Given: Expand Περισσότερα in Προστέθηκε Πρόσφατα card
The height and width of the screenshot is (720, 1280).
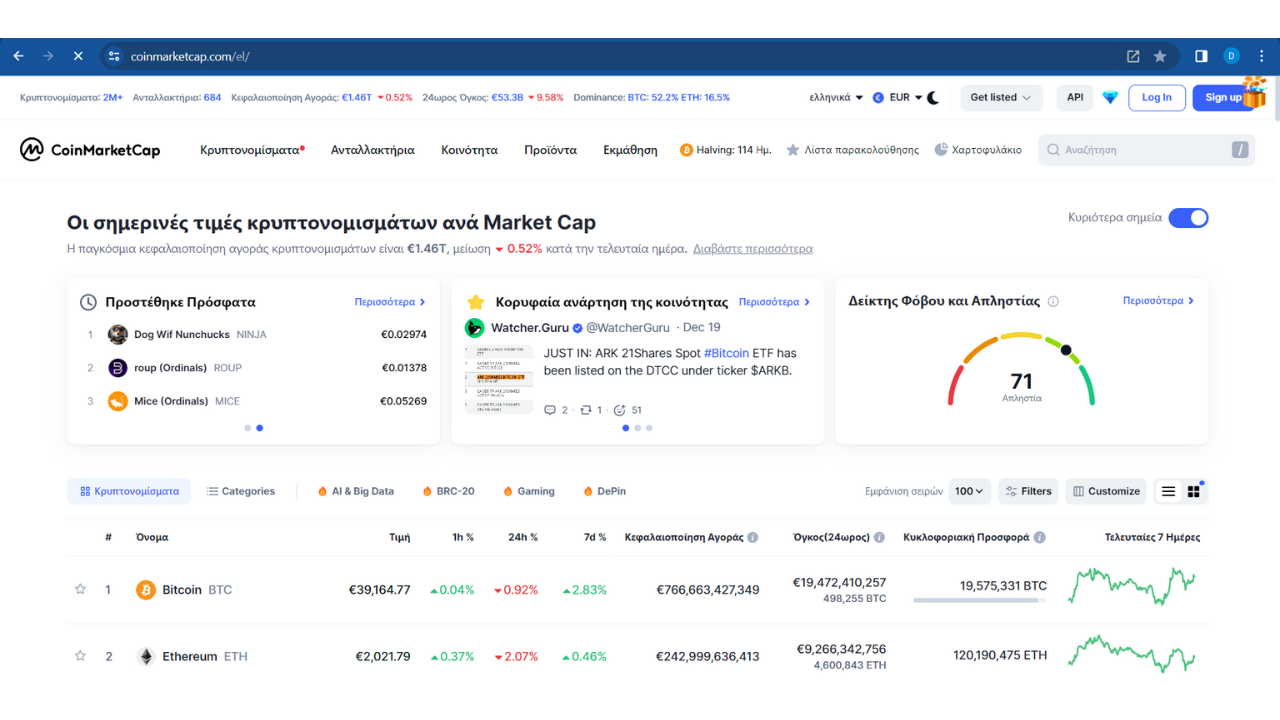Looking at the screenshot, I should tap(390, 301).
